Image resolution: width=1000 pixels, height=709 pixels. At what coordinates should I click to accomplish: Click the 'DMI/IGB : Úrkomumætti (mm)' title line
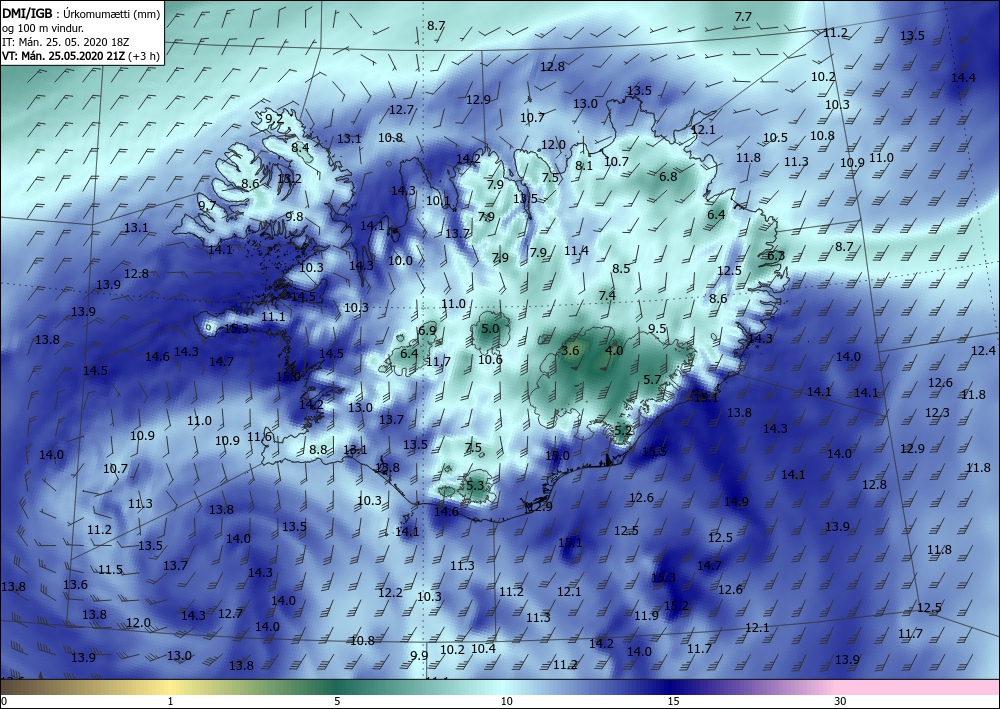[81, 13]
